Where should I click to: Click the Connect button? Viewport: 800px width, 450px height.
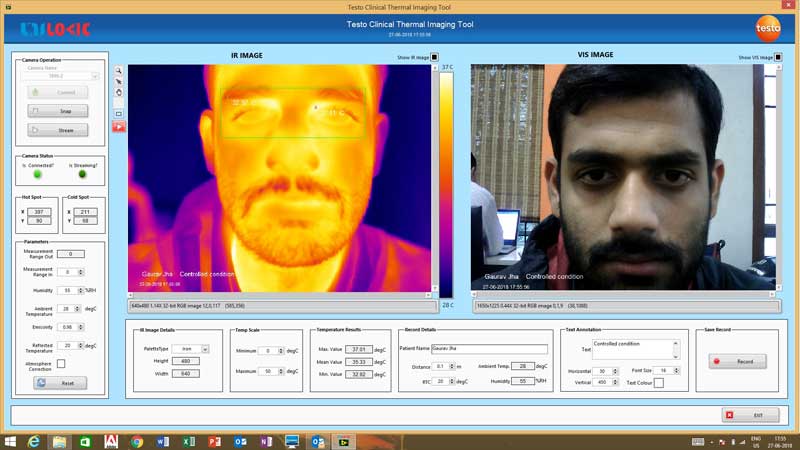click(x=58, y=92)
